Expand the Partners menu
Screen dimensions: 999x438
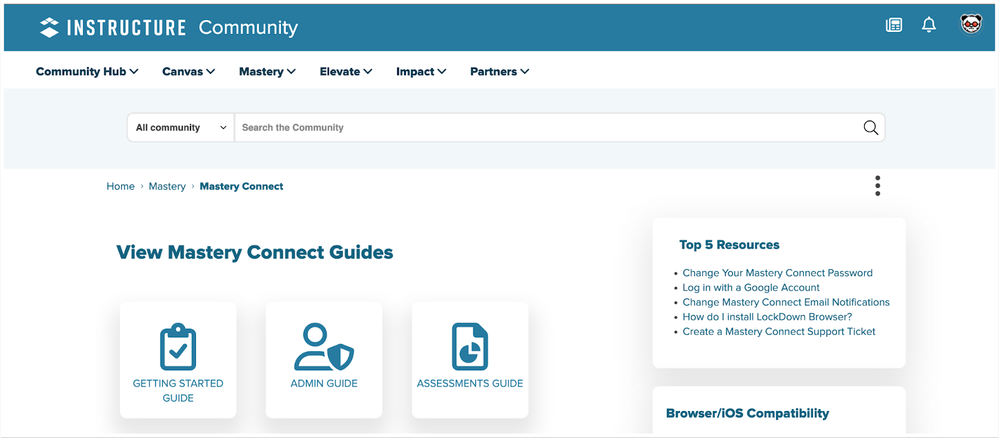tap(500, 71)
